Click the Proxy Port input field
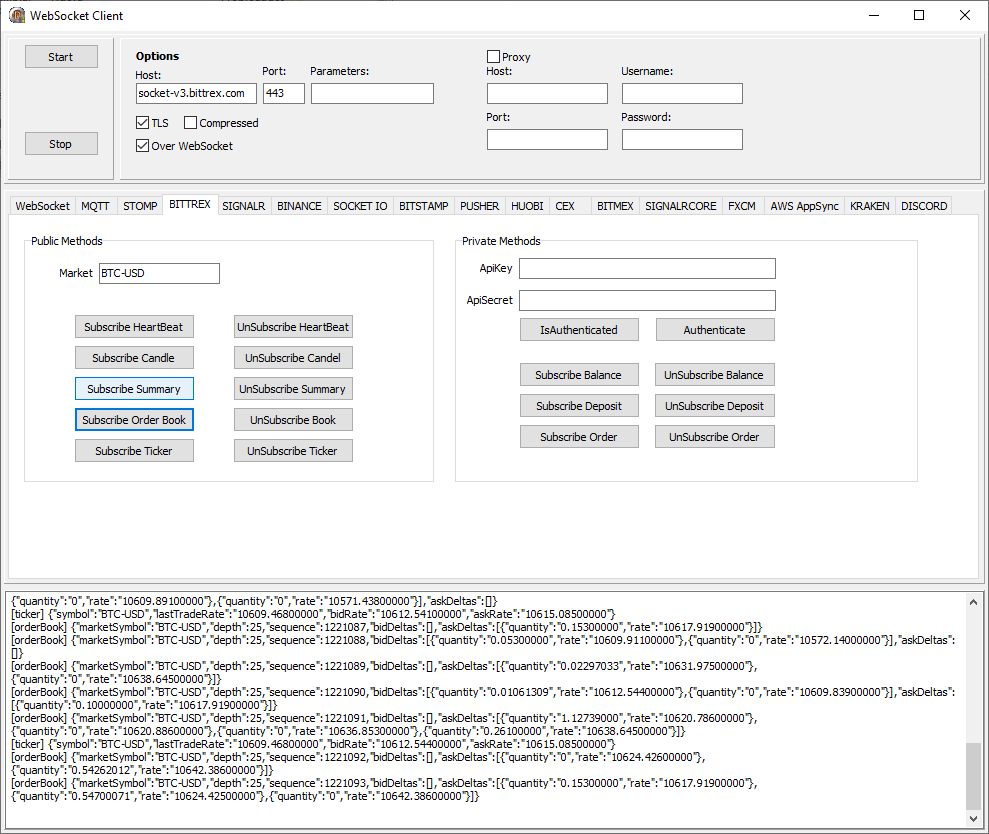This screenshot has height=834, width=989. [x=547, y=139]
